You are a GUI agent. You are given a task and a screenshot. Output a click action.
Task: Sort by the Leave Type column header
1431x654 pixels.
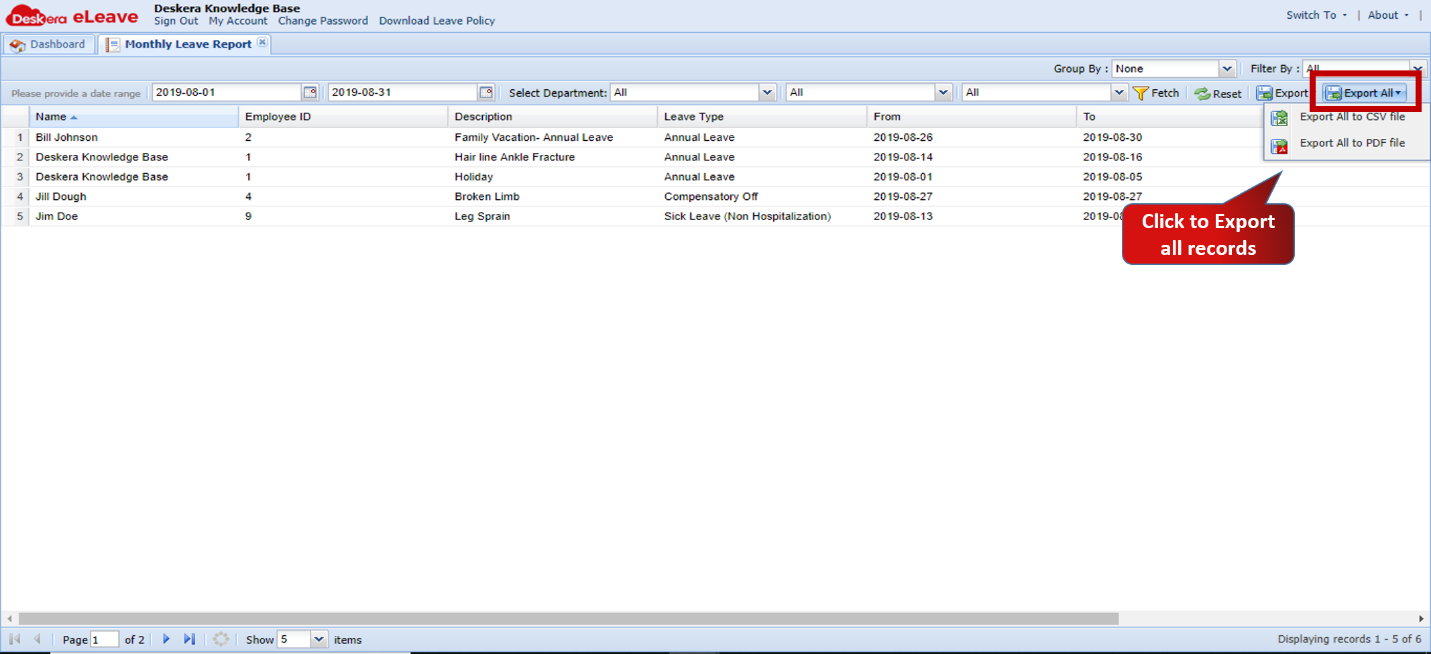(x=763, y=117)
